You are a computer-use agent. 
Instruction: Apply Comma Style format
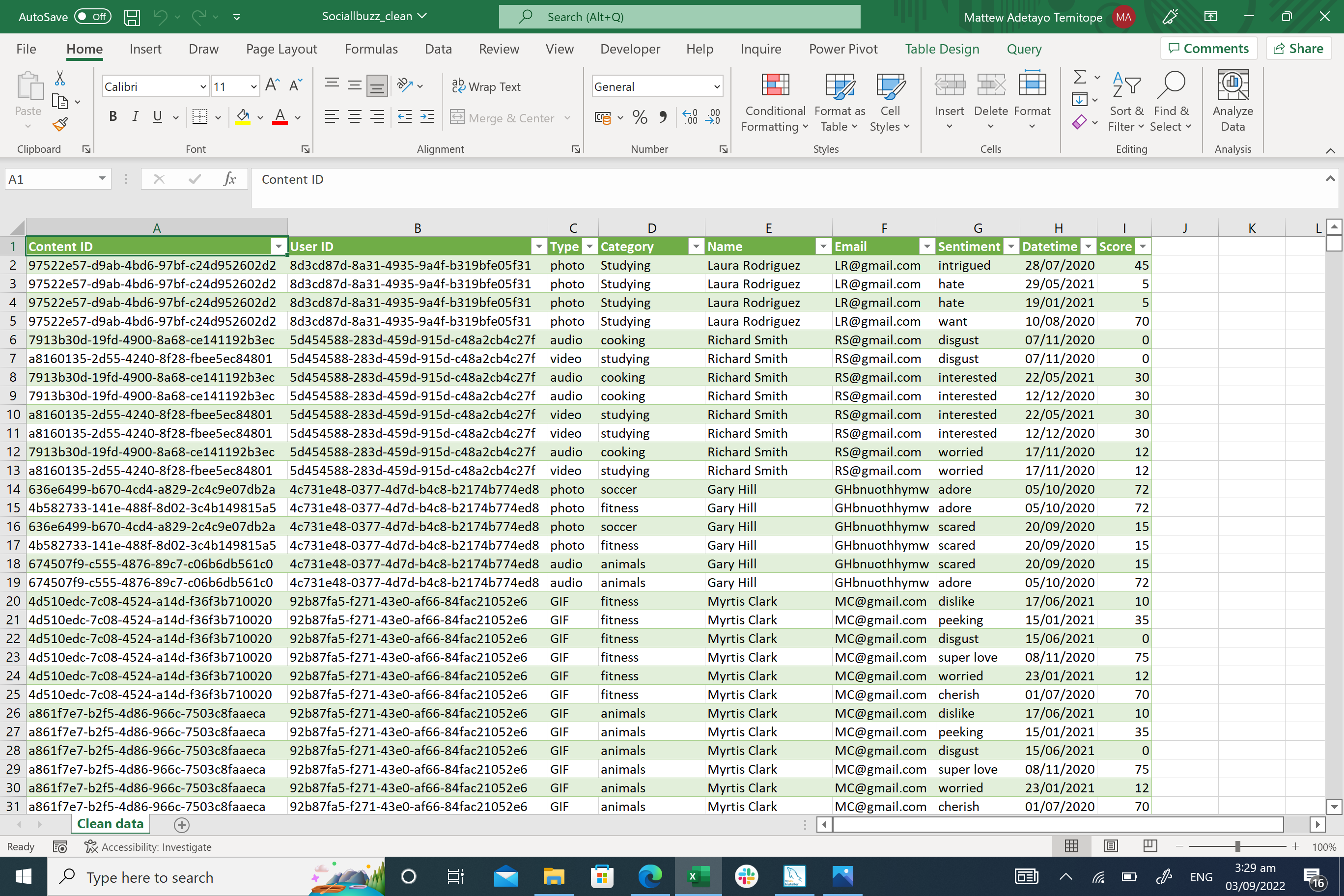[663, 118]
